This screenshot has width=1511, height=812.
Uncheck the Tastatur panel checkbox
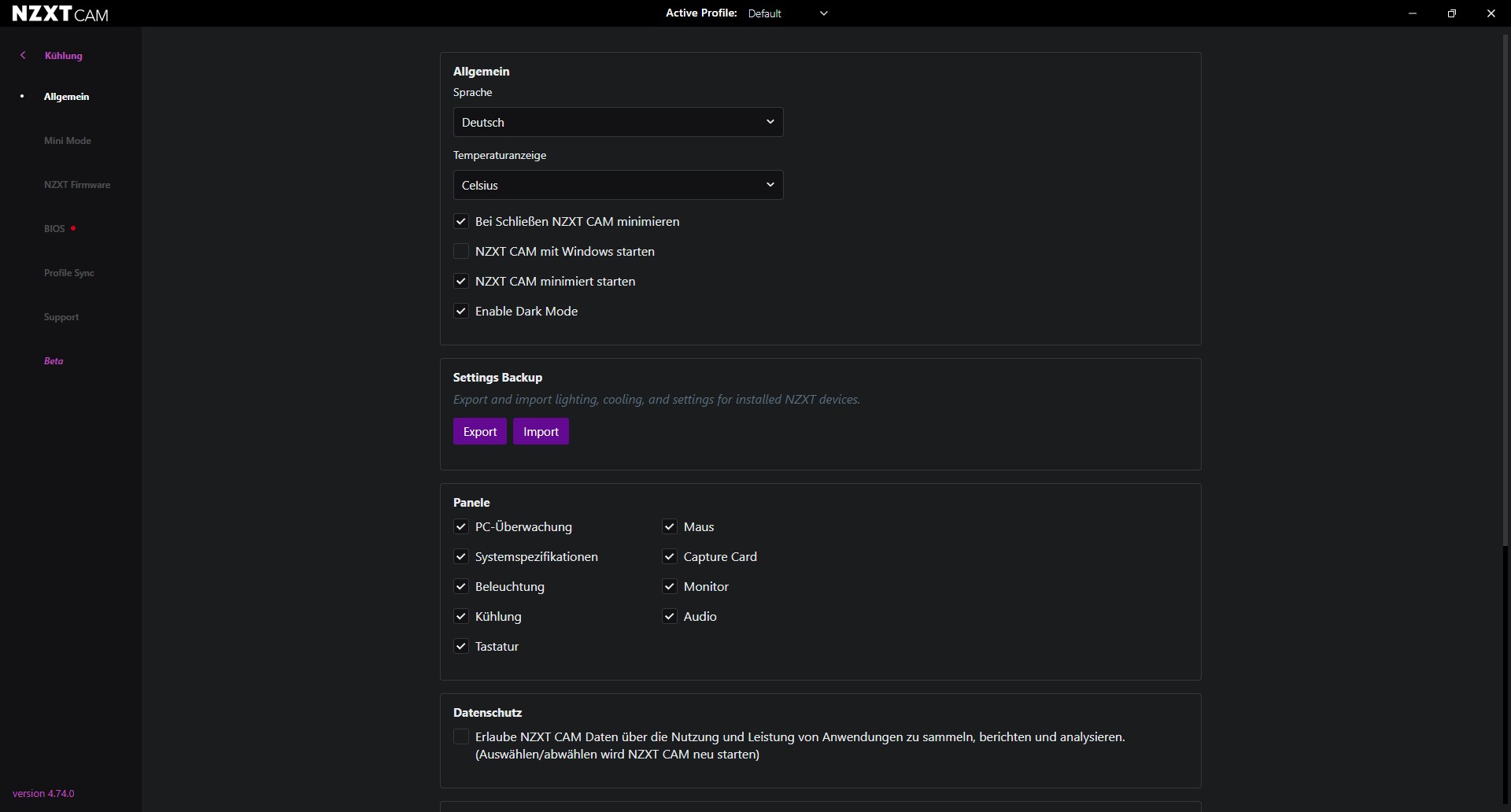(461, 647)
